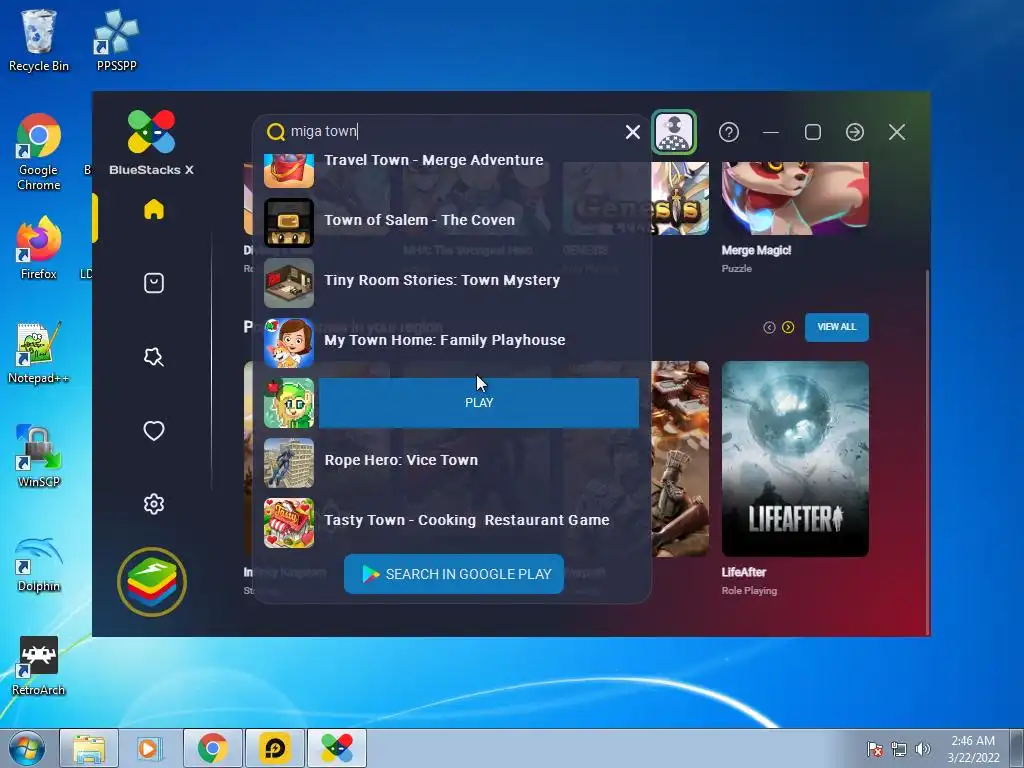Open Dolphin desktop shortcut
Viewport: 1024px width, 768px height.
click(x=39, y=563)
